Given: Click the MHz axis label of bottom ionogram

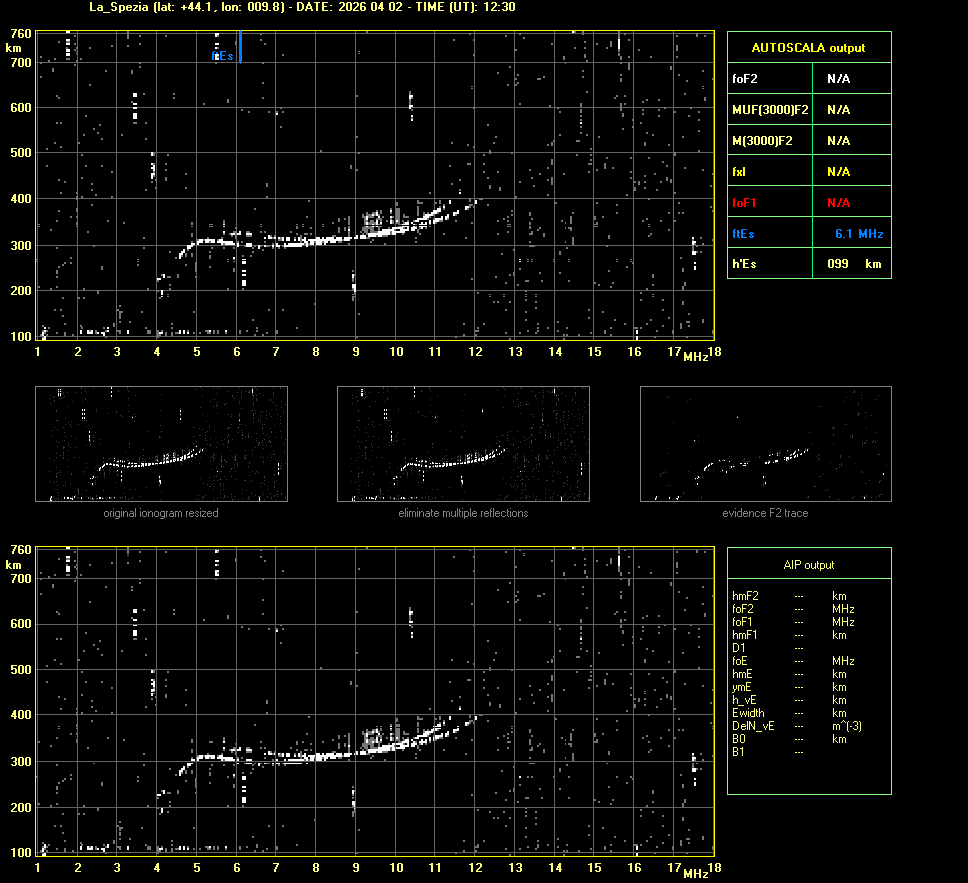Looking at the screenshot, I should click(x=696, y=874).
